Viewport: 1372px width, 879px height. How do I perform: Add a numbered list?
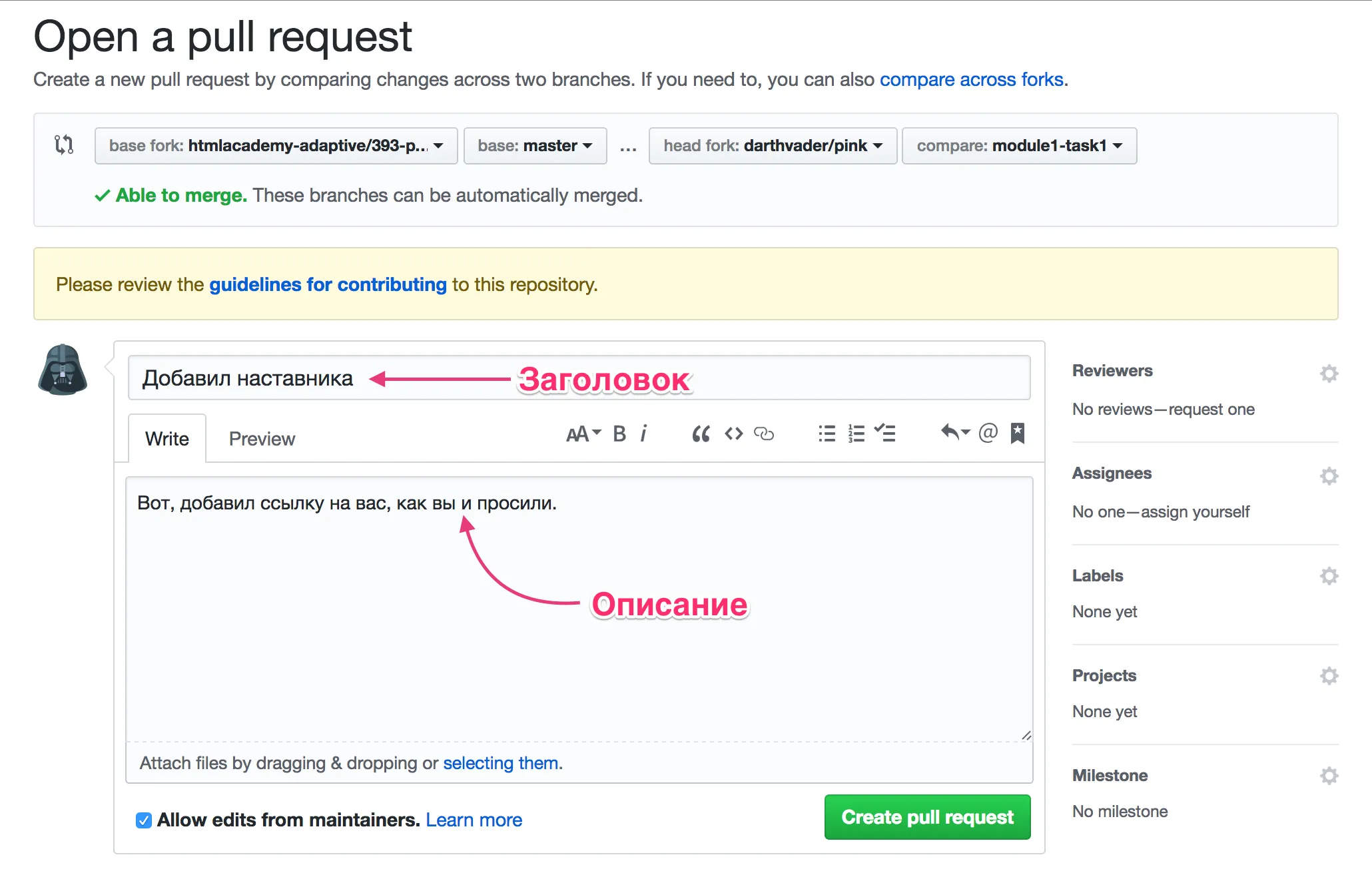click(856, 434)
